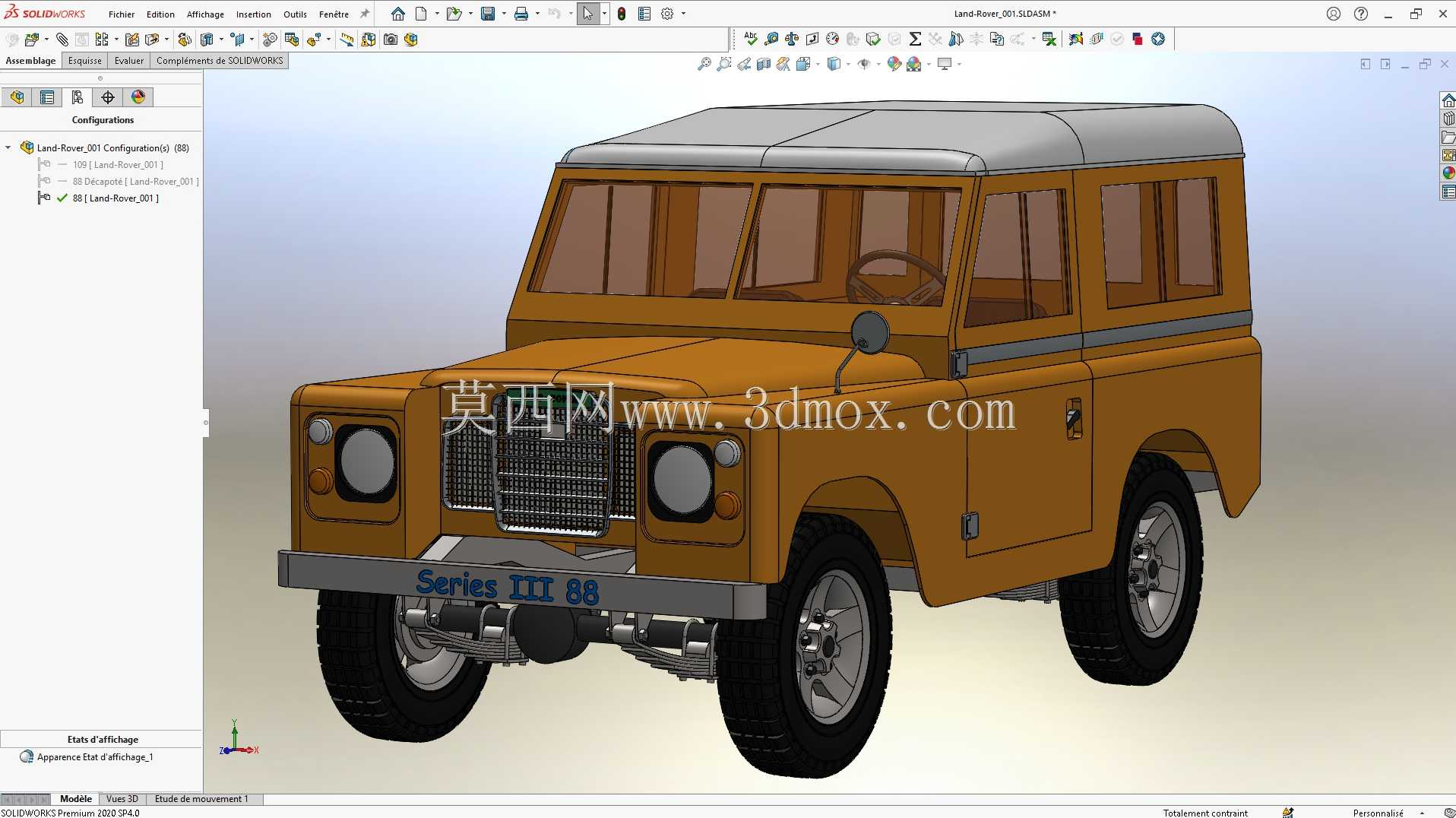Open the Save options dropdown arrow
This screenshot has height=818, width=1456.
coord(504,14)
